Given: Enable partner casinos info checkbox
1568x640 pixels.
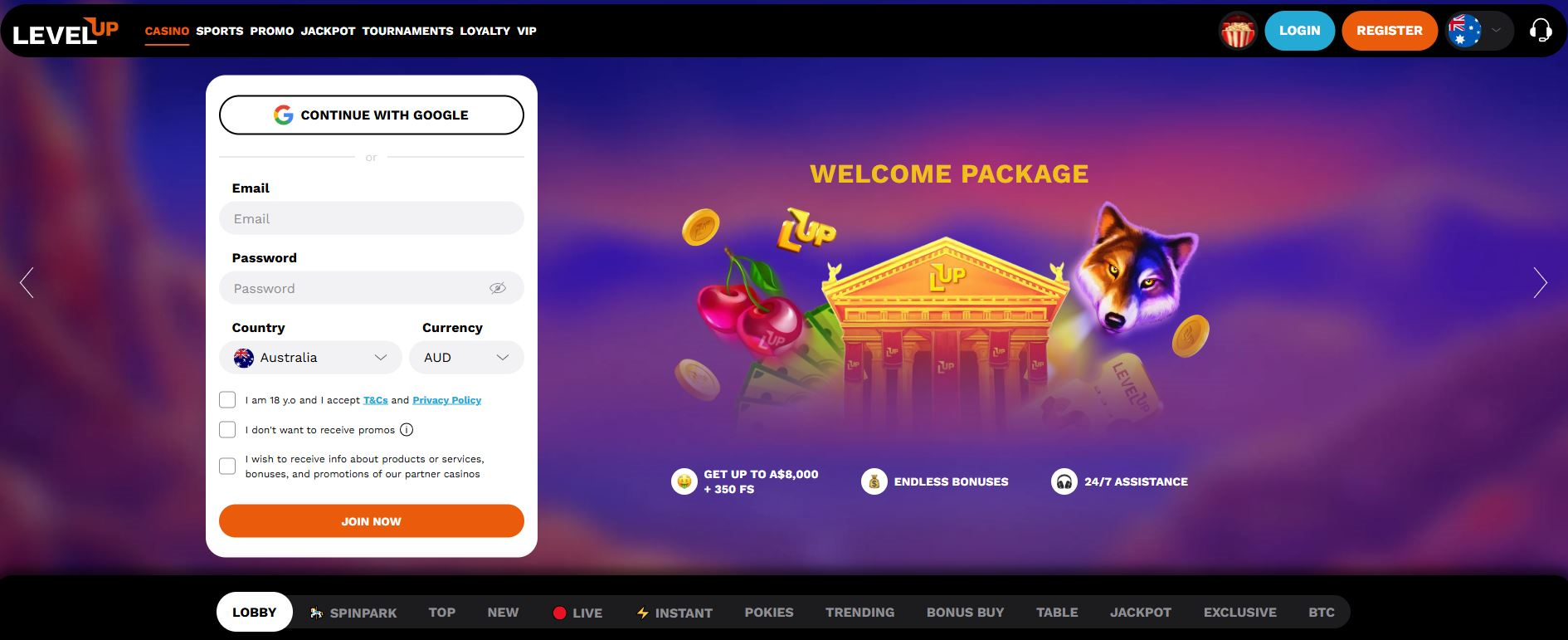Looking at the screenshot, I should point(227,467).
